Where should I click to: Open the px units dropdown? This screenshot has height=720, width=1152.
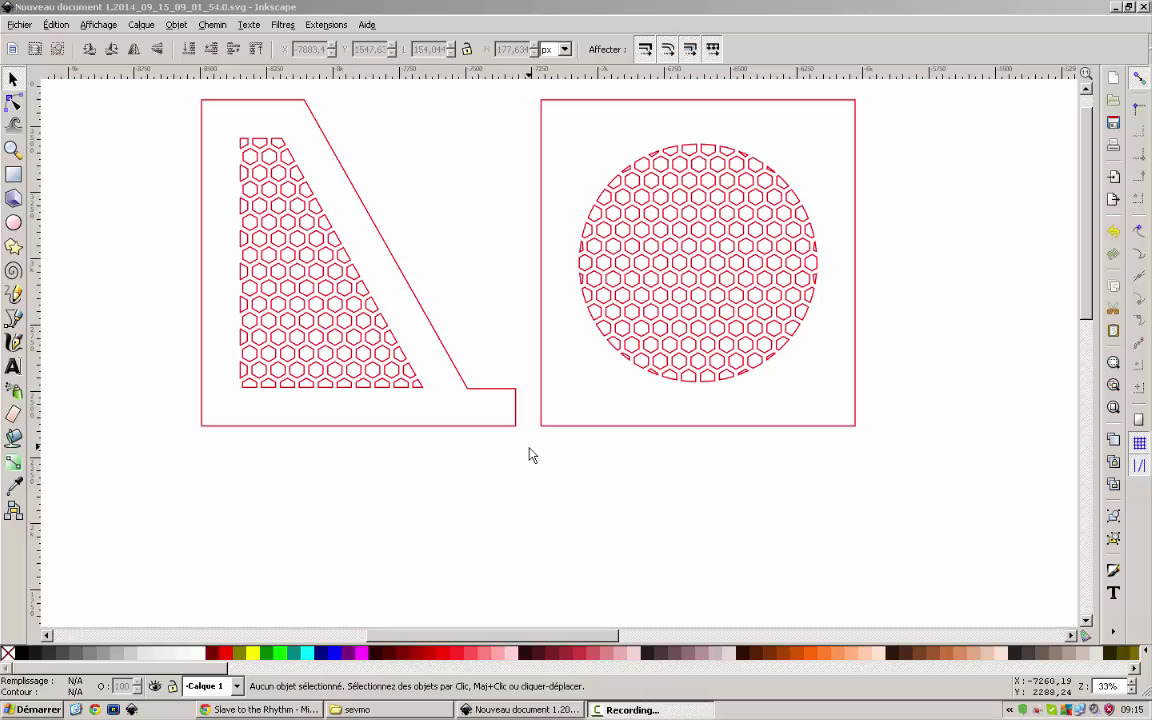pos(565,49)
